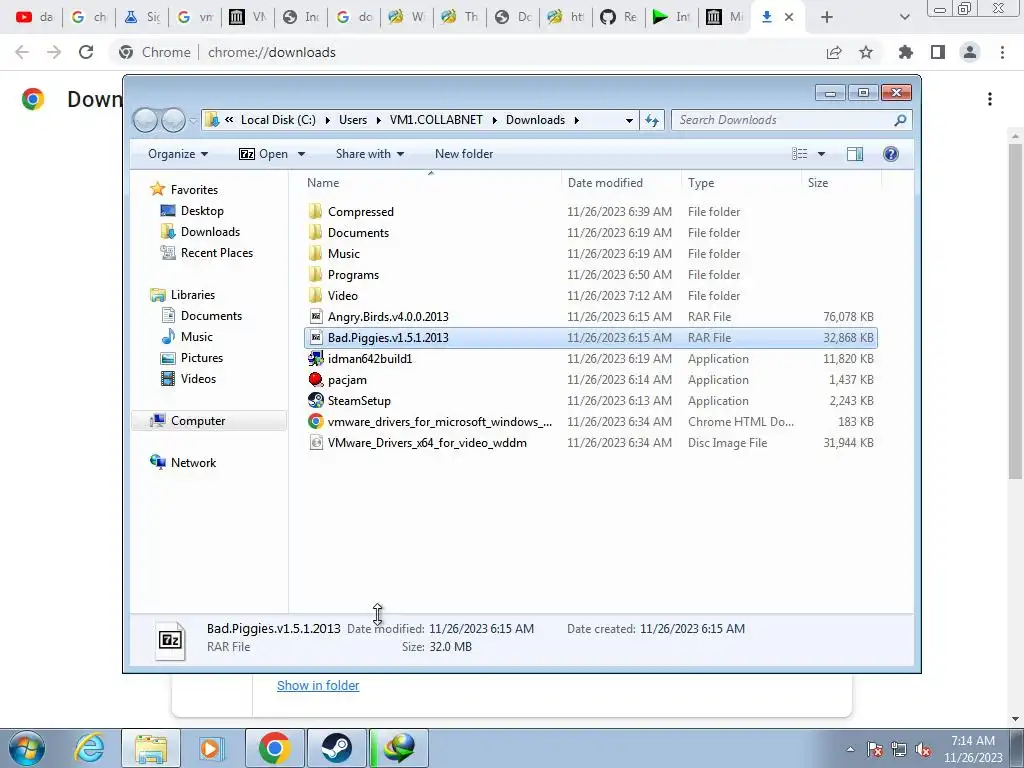Screen dimensions: 1024x768
Task: Click the Open button with 7z icon
Action: click(x=263, y=154)
